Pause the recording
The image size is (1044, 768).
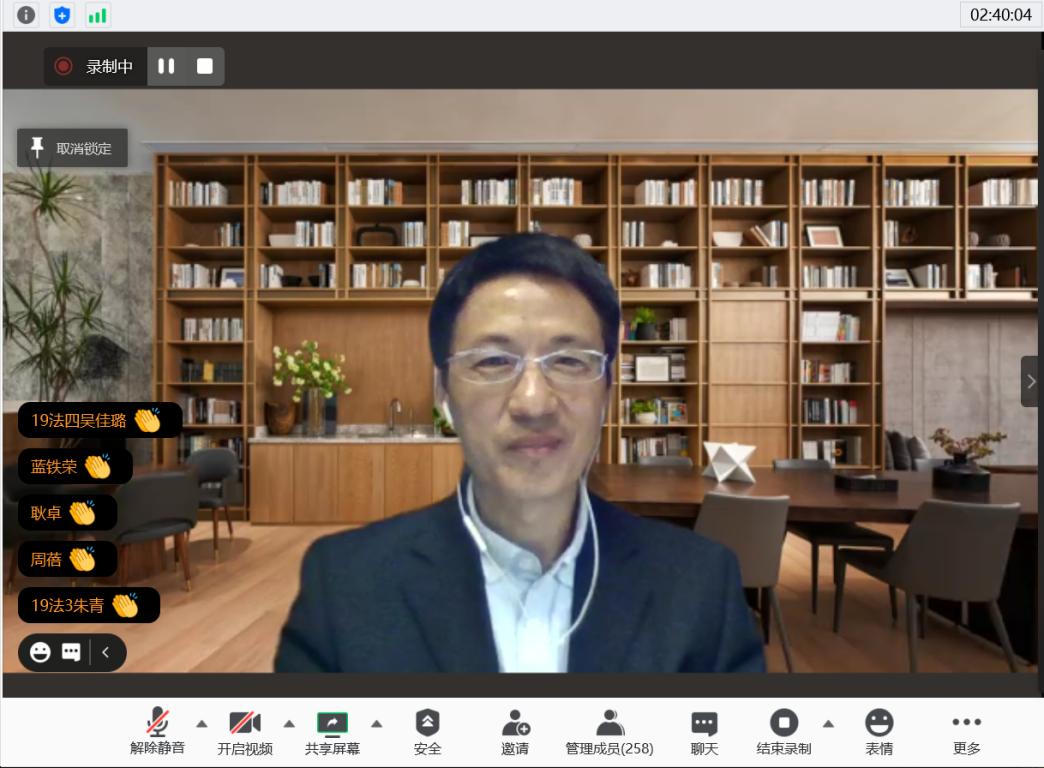(166, 66)
